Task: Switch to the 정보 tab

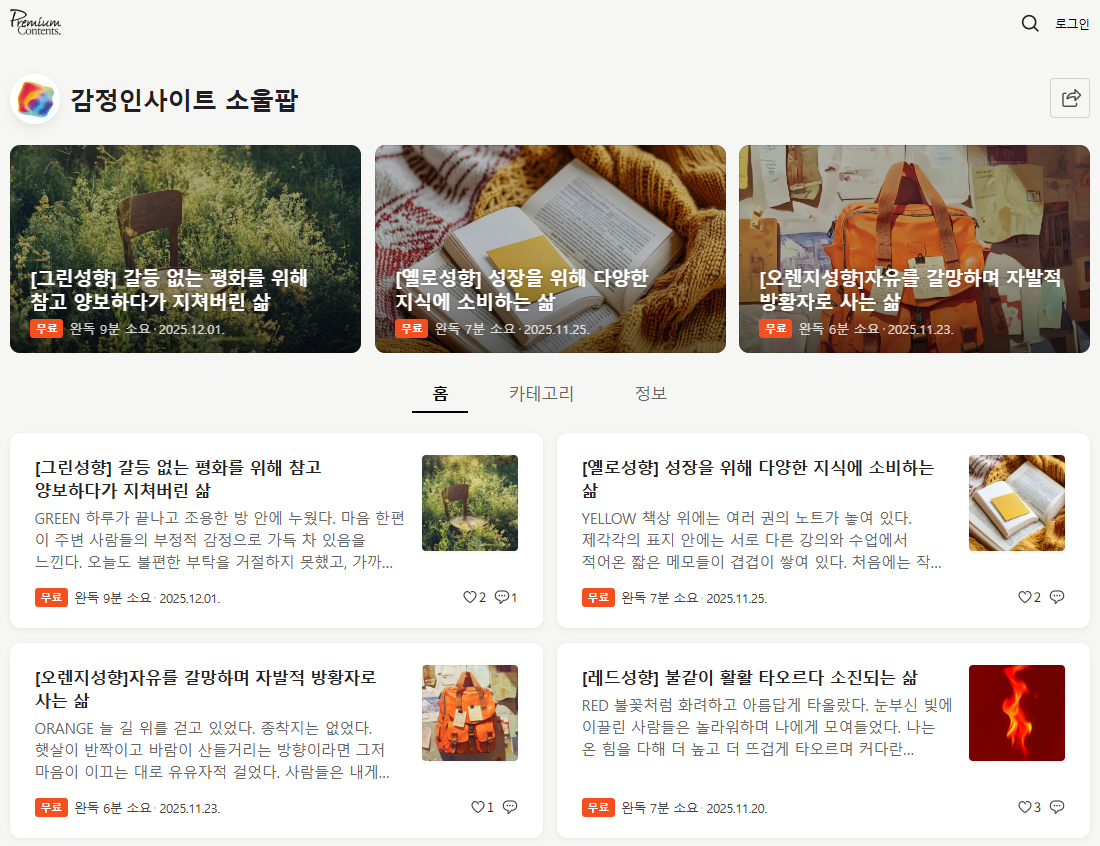Action: pos(650,393)
